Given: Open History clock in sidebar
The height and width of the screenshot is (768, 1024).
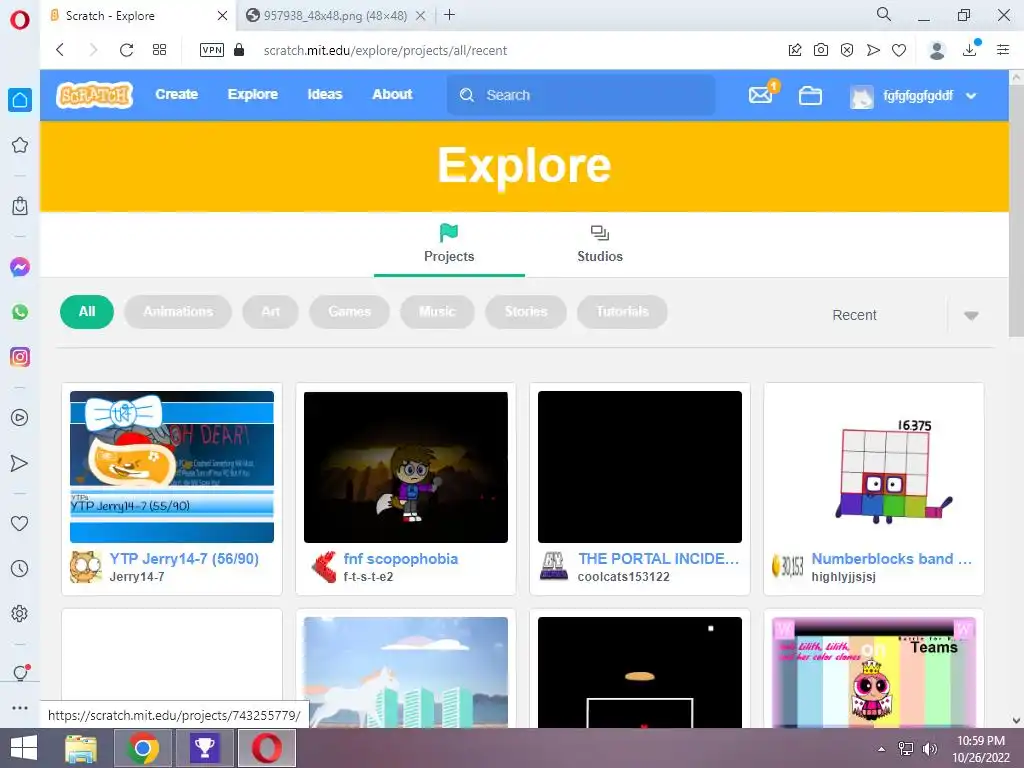Looking at the screenshot, I should [20, 569].
